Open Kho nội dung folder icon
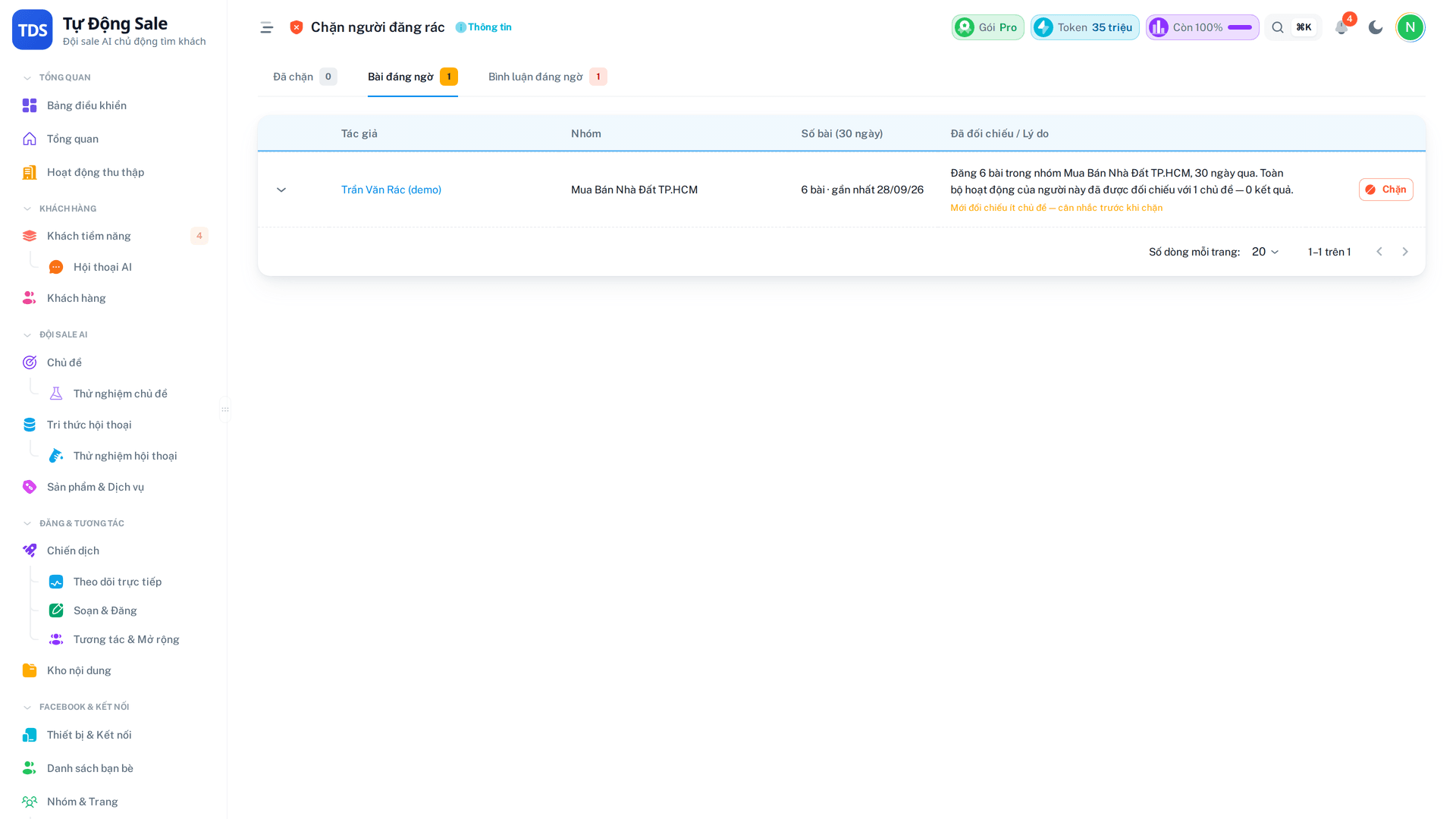Viewport: 1456px width, 819px height. point(30,670)
